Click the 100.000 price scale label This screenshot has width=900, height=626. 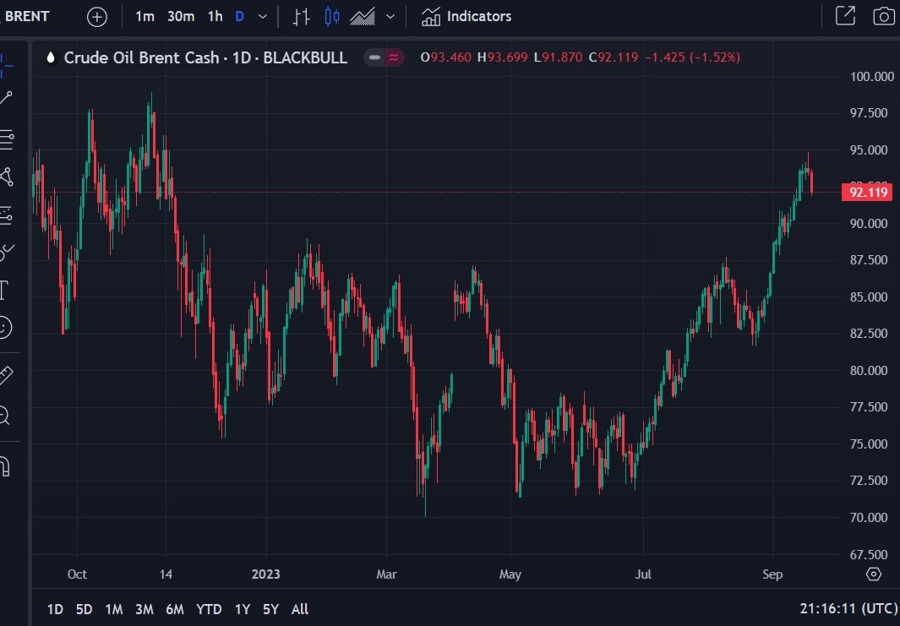pos(871,76)
